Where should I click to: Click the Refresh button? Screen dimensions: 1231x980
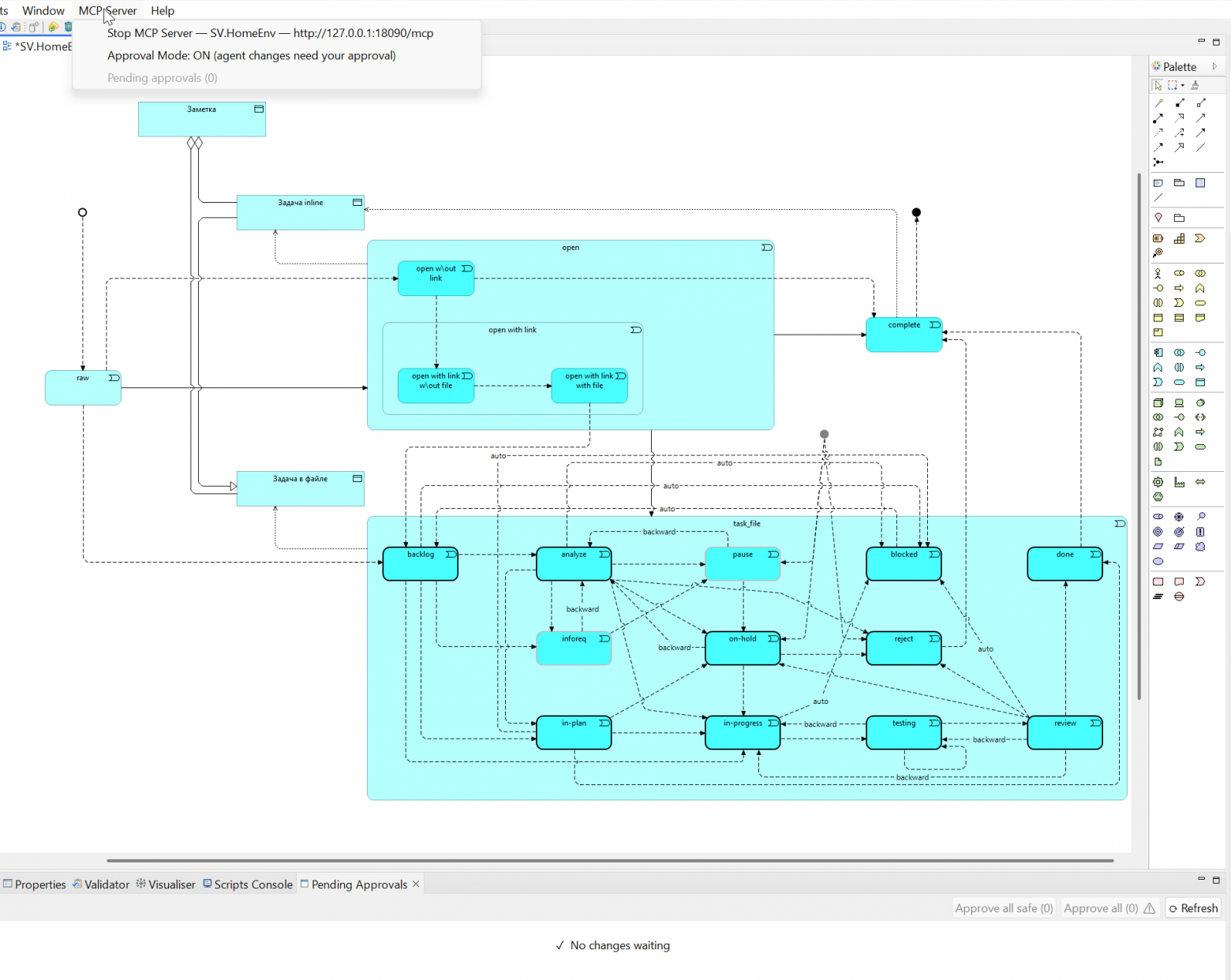pos(1193,908)
